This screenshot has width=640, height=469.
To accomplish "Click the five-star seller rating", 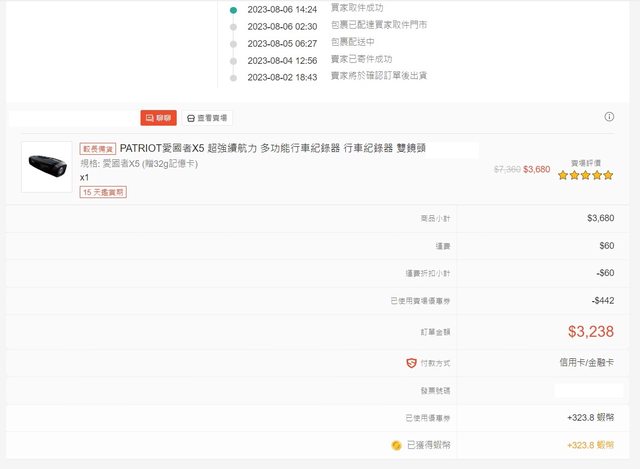I will [x=585, y=175].
